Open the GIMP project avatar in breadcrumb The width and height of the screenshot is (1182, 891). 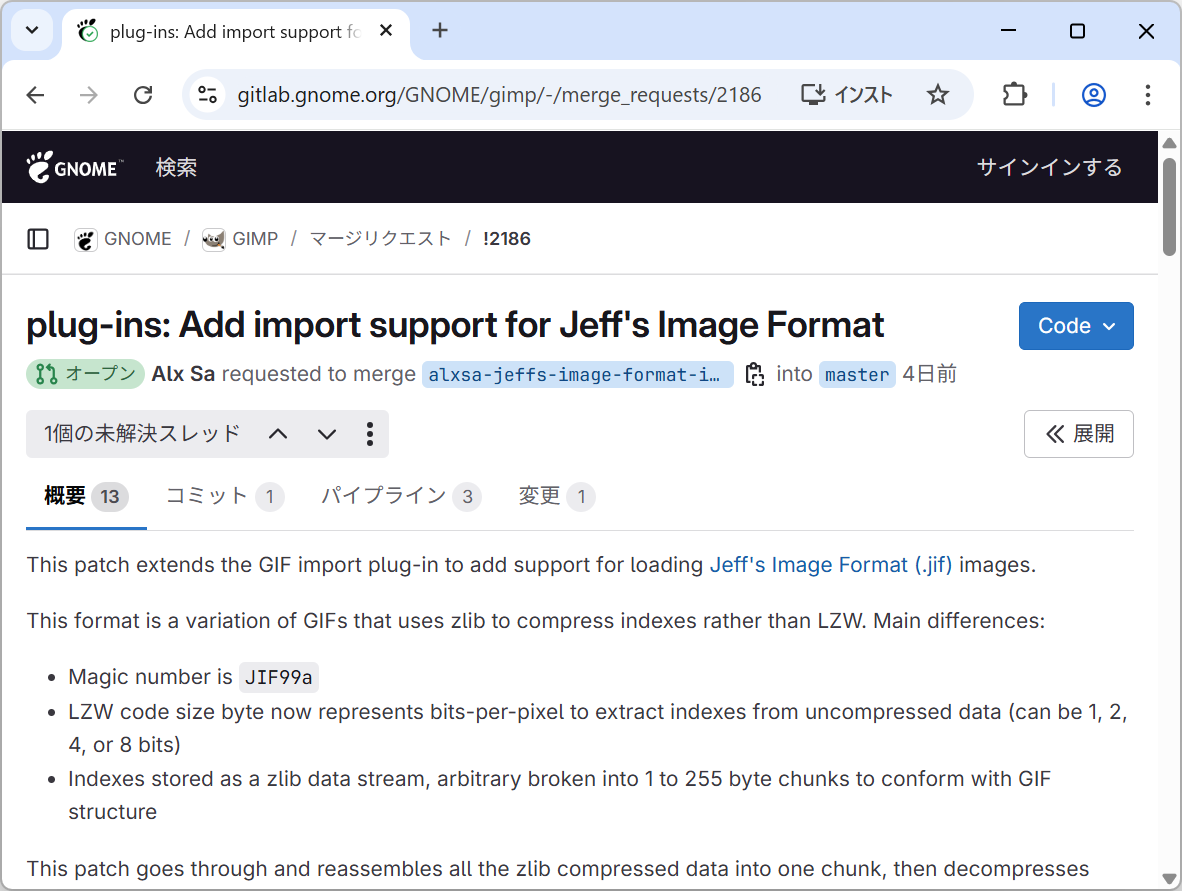click(x=214, y=239)
